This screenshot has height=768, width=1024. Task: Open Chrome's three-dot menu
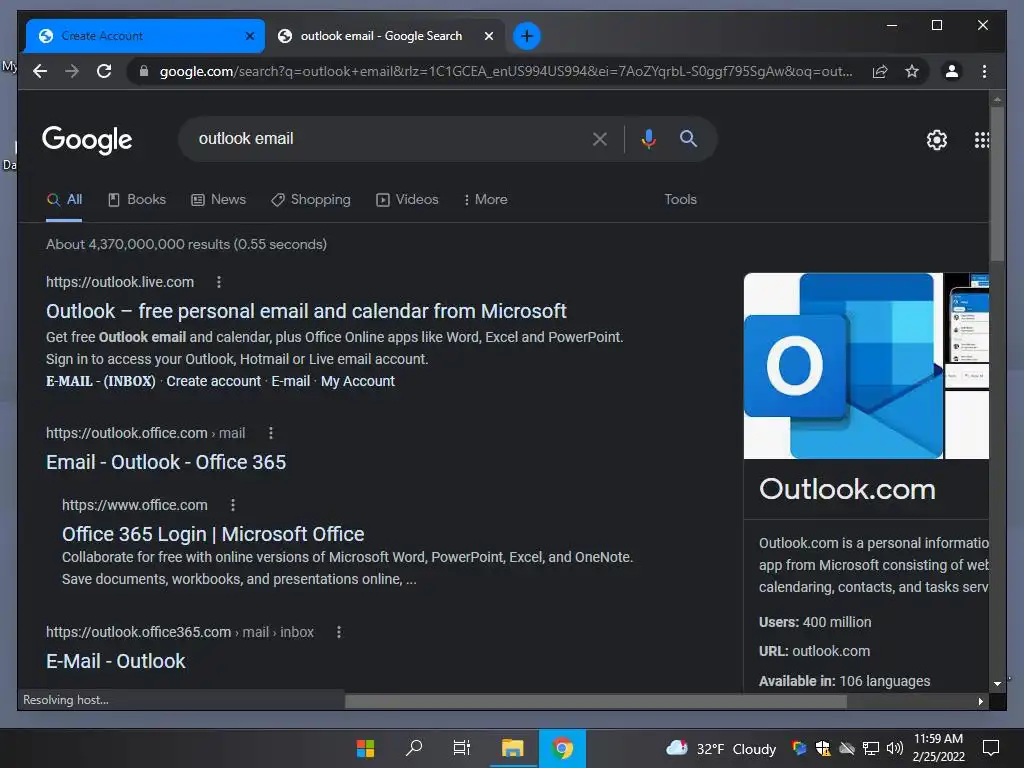click(984, 71)
